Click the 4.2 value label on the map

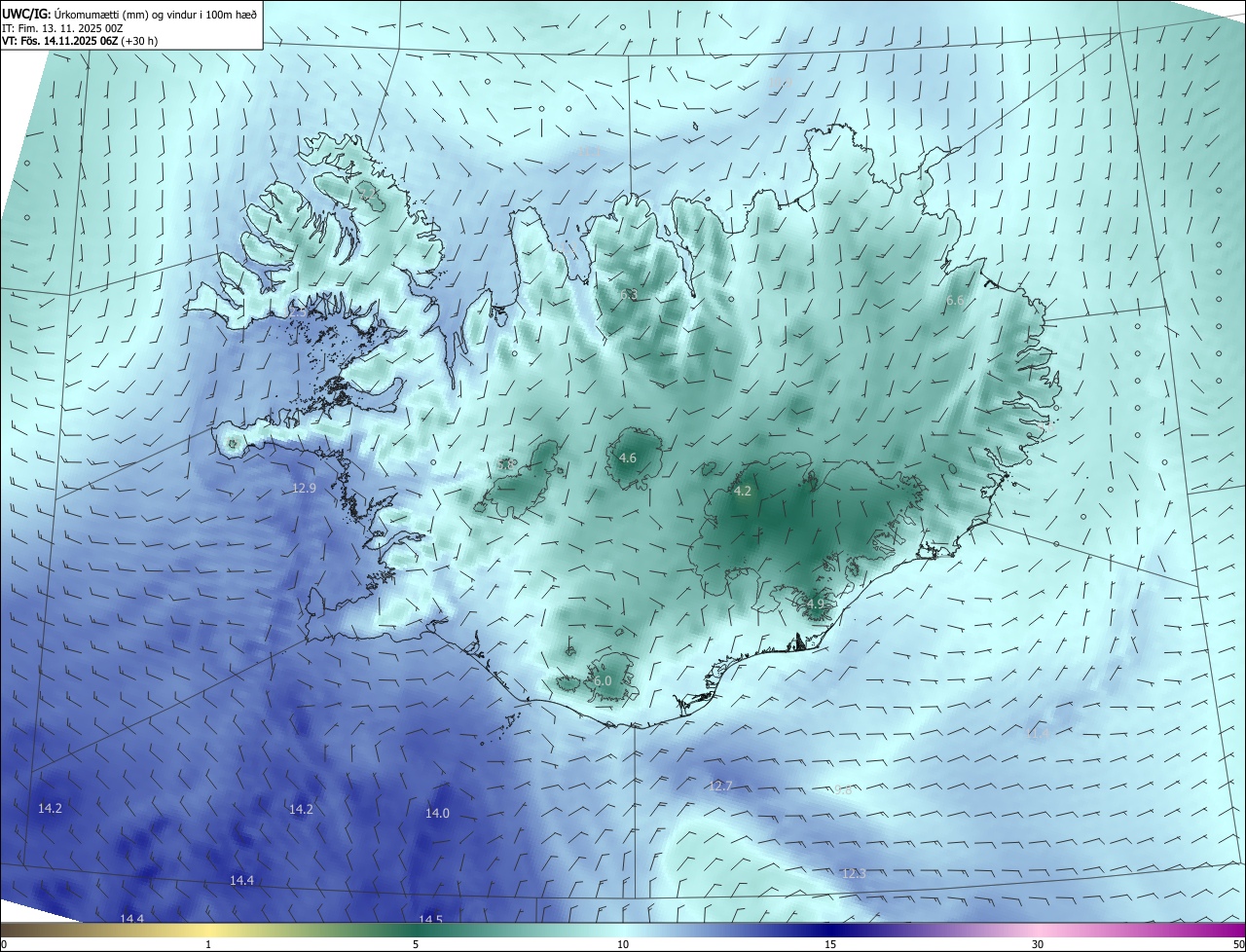click(743, 492)
